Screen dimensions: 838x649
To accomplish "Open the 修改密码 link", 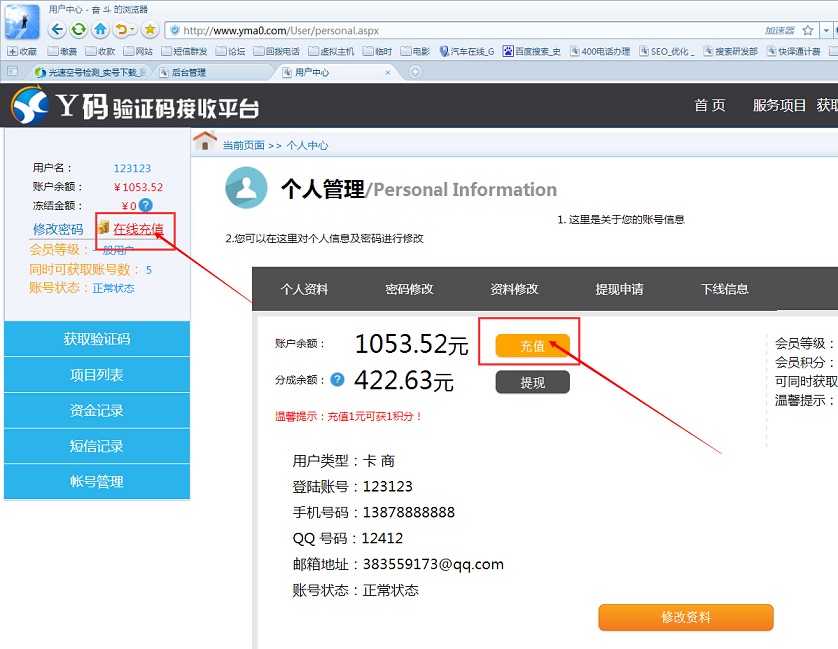I will (57, 228).
